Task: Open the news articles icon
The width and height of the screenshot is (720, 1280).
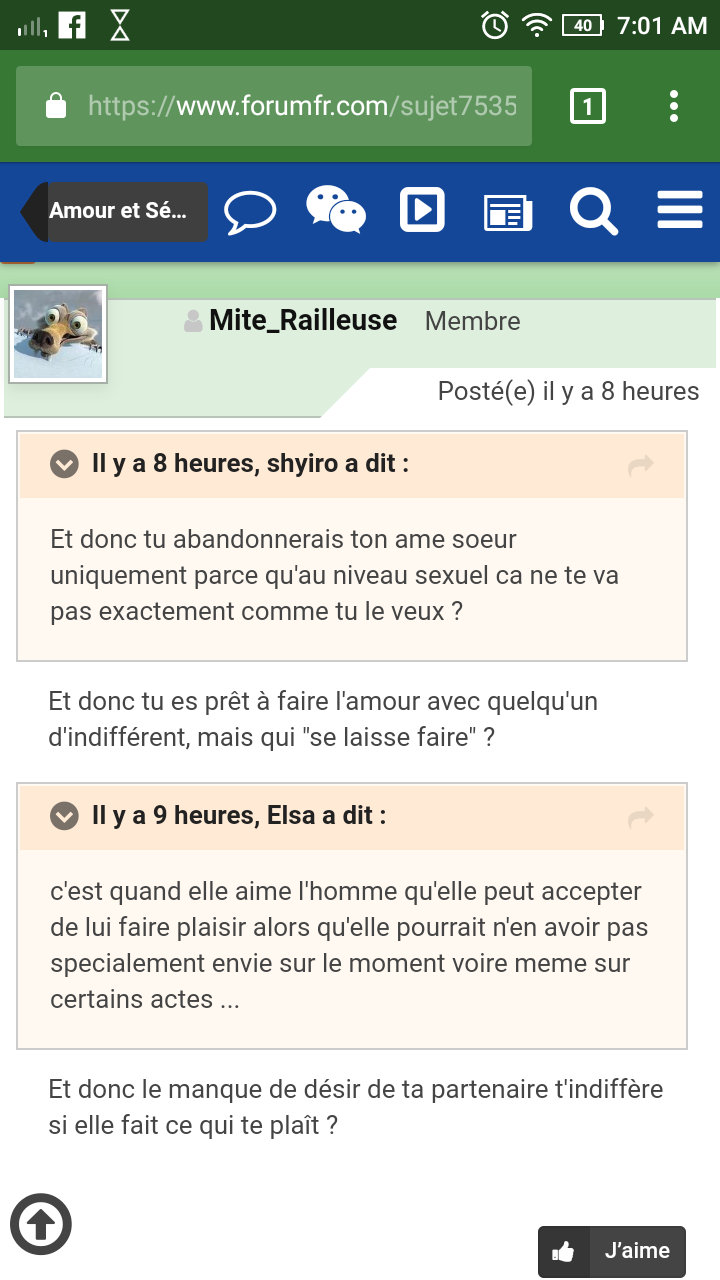Action: coord(508,212)
